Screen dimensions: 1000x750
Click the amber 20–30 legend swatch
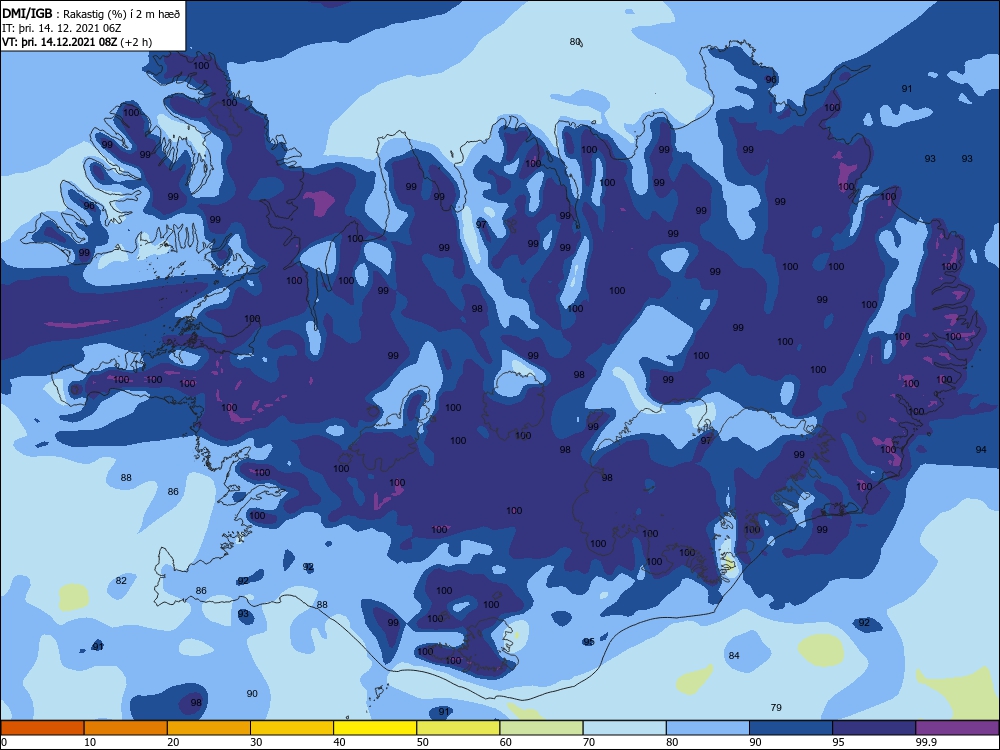[209, 728]
